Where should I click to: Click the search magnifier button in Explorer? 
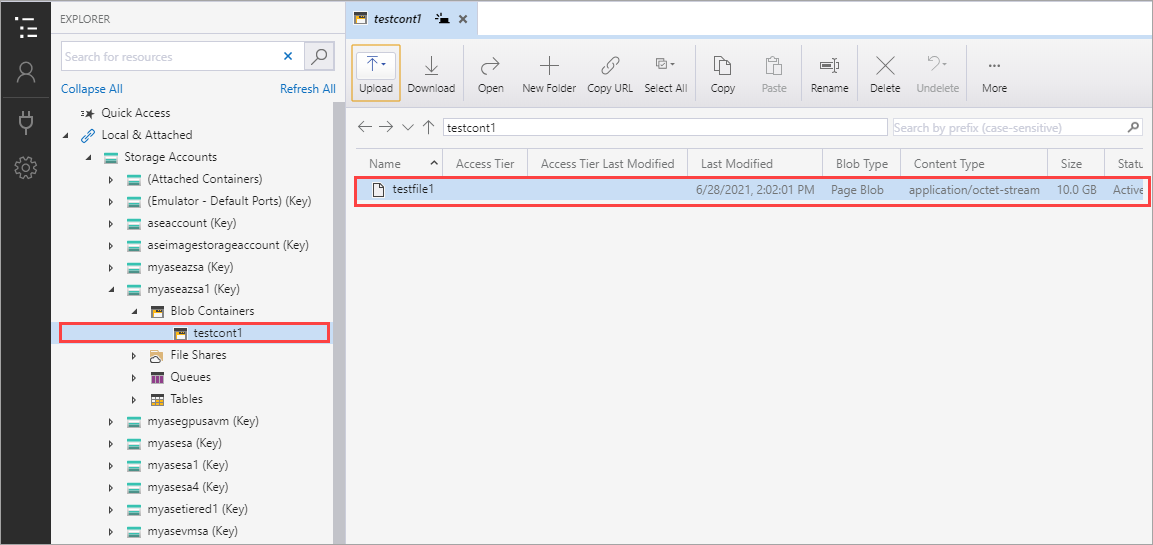(319, 56)
